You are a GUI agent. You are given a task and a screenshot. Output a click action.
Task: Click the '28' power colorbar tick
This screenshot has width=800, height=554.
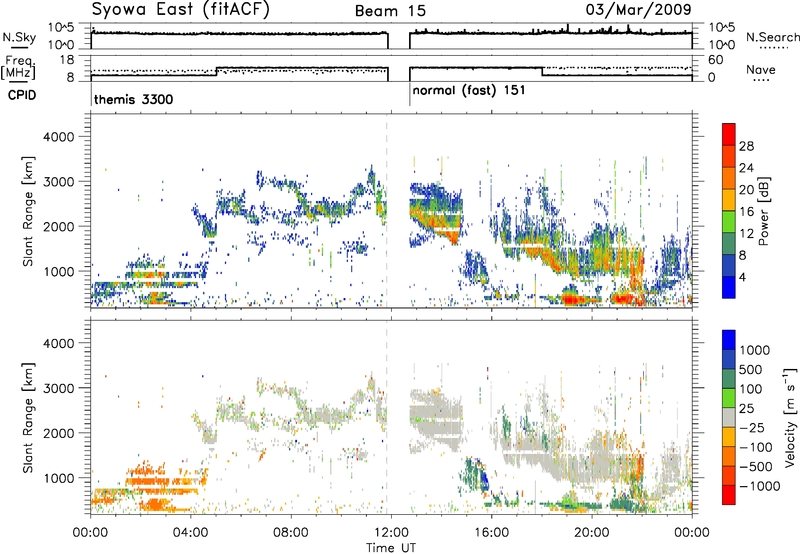coord(746,146)
